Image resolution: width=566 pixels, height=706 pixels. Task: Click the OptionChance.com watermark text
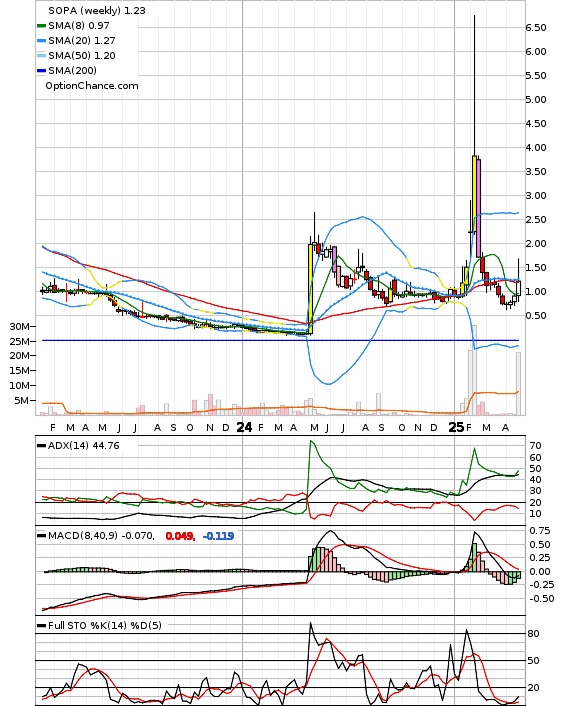[92, 86]
